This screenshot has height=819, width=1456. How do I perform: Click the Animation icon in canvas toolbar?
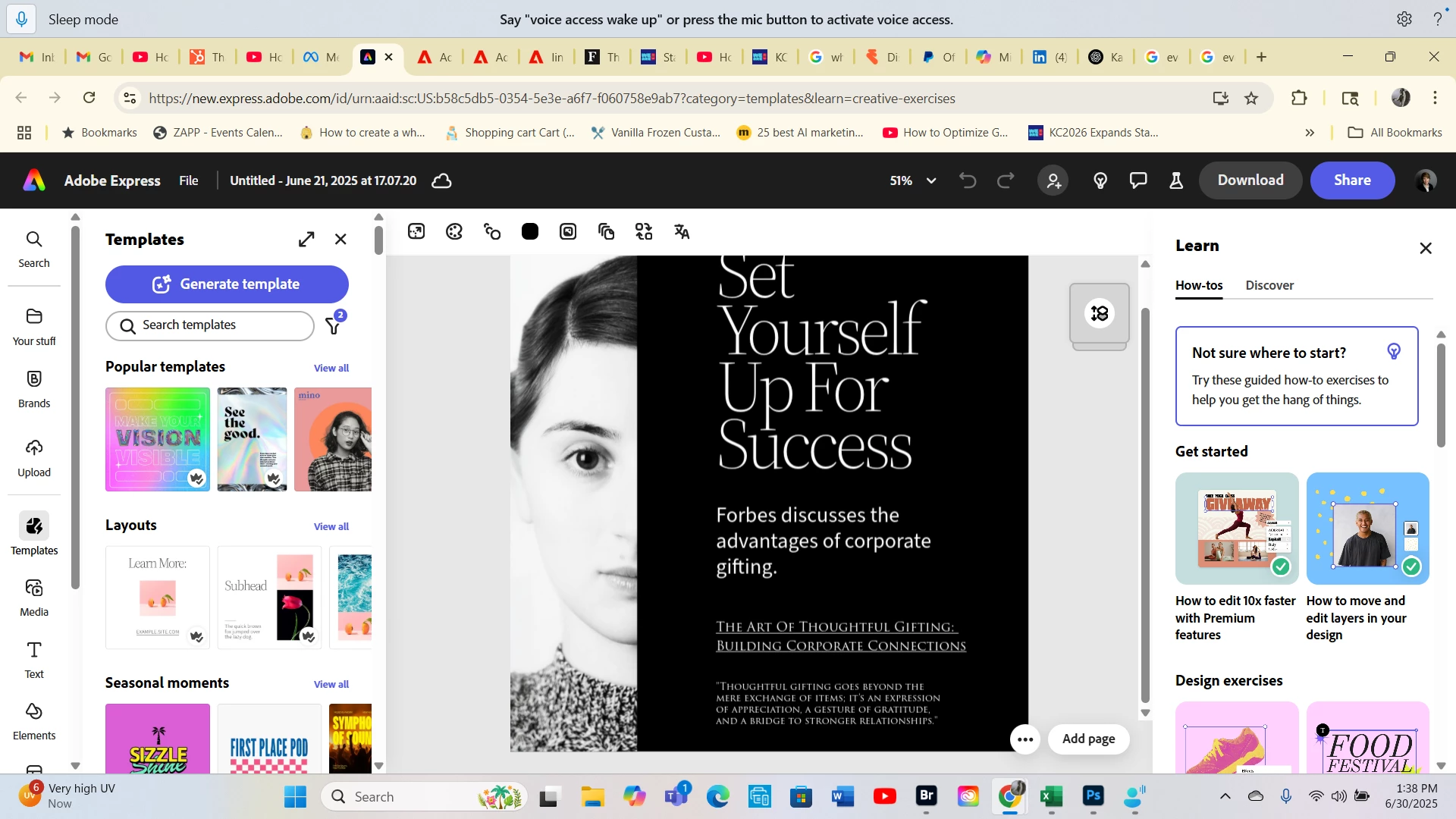click(x=492, y=232)
